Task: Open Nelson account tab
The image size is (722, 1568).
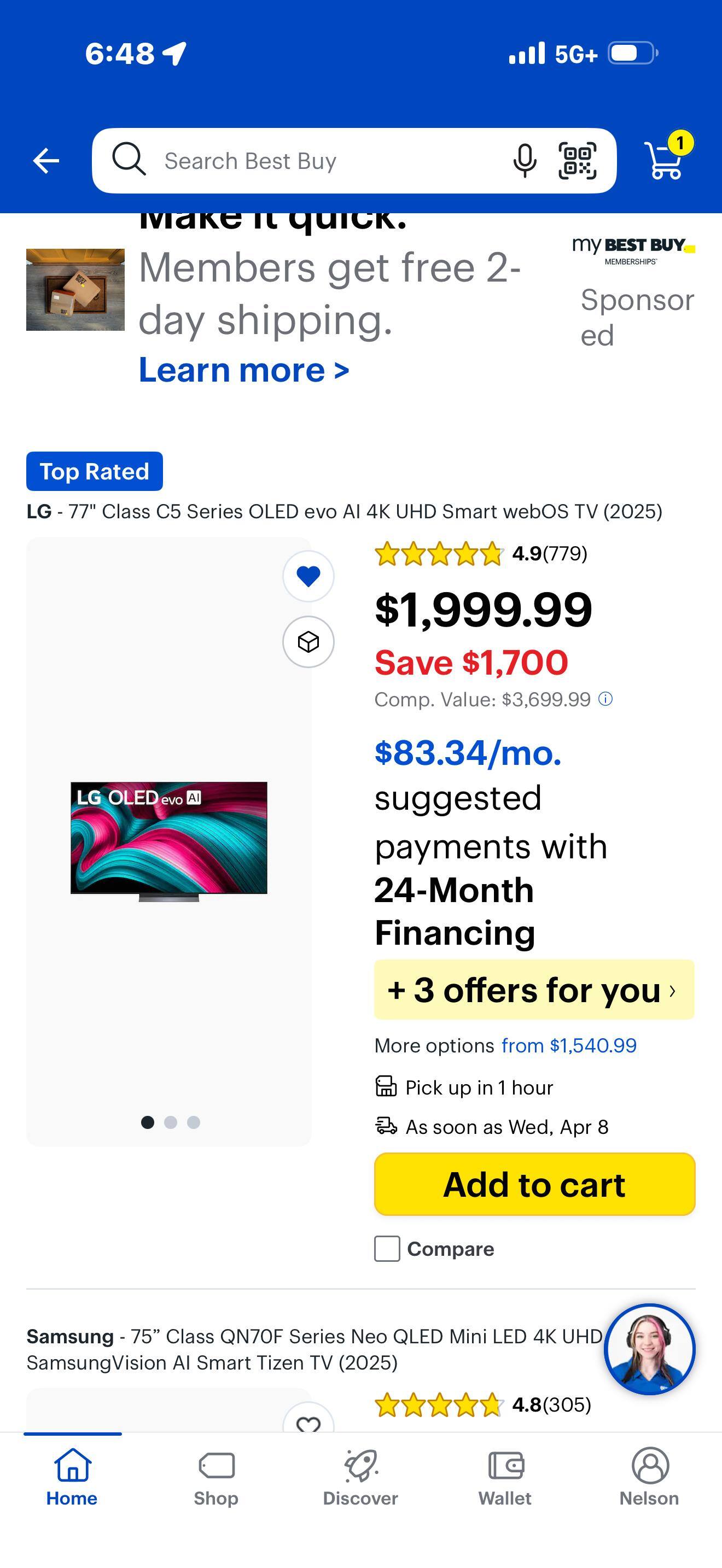Action: click(x=649, y=1477)
